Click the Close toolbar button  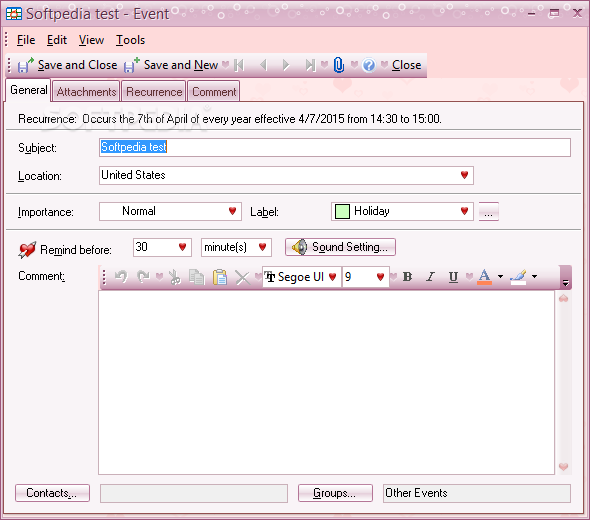pyautogui.click(x=406, y=65)
